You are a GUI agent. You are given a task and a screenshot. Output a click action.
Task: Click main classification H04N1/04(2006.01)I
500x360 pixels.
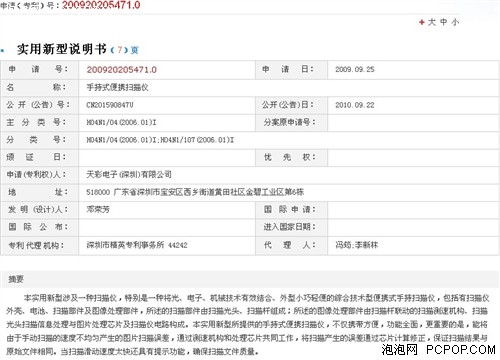coord(121,122)
